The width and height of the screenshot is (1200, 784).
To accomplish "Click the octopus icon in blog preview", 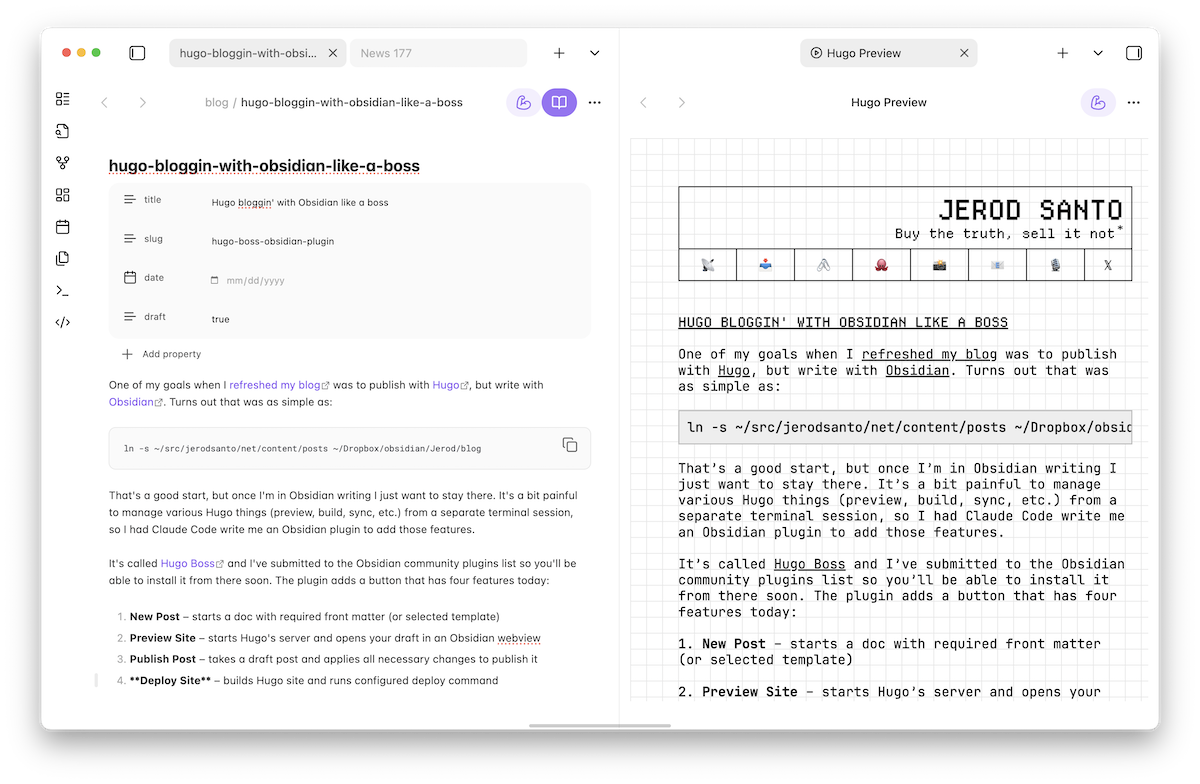I will tap(881, 265).
